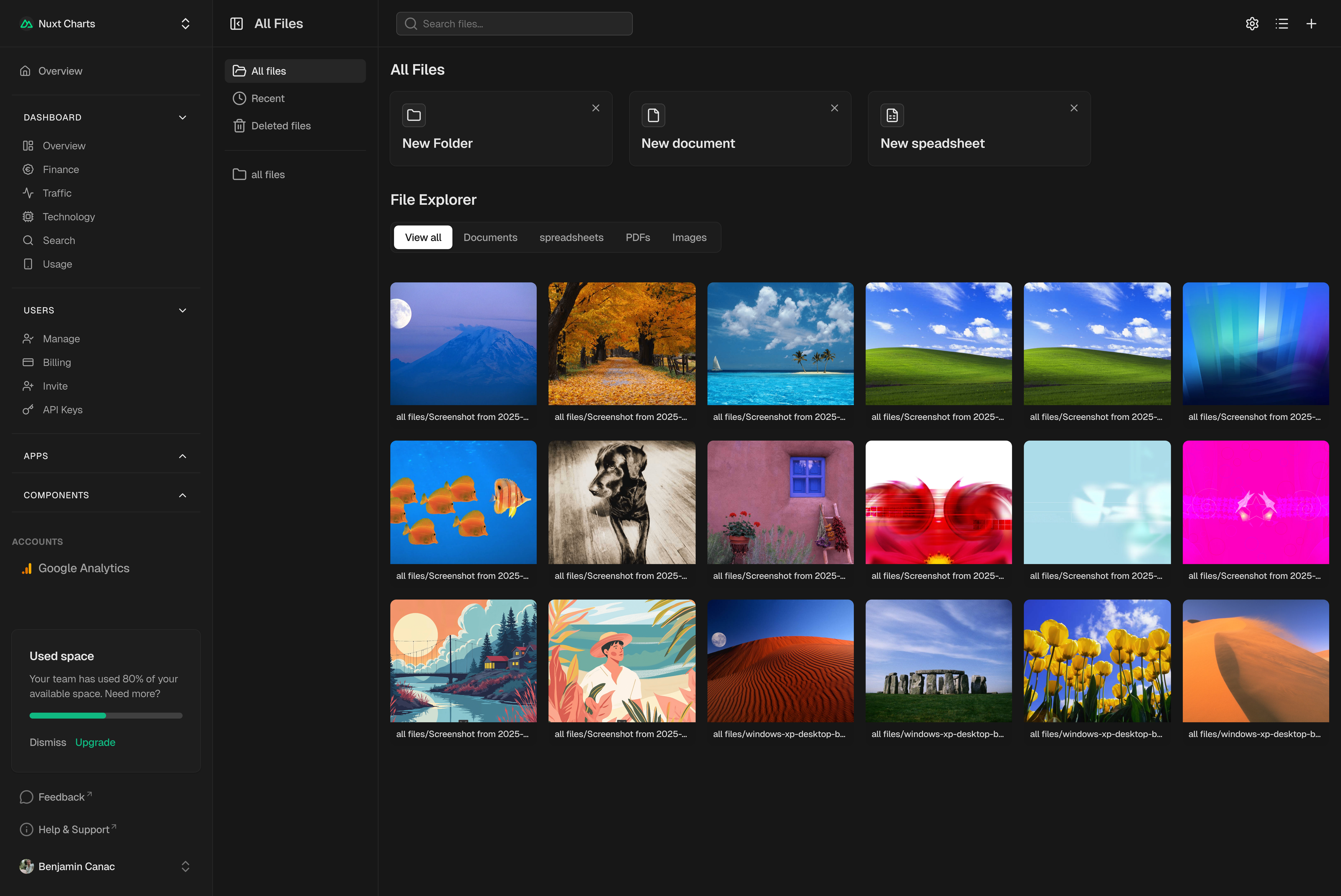The image size is (1341, 896).
Task: Open the Stonehenge wallpaper thumbnail
Action: pyautogui.click(x=938, y=661)
